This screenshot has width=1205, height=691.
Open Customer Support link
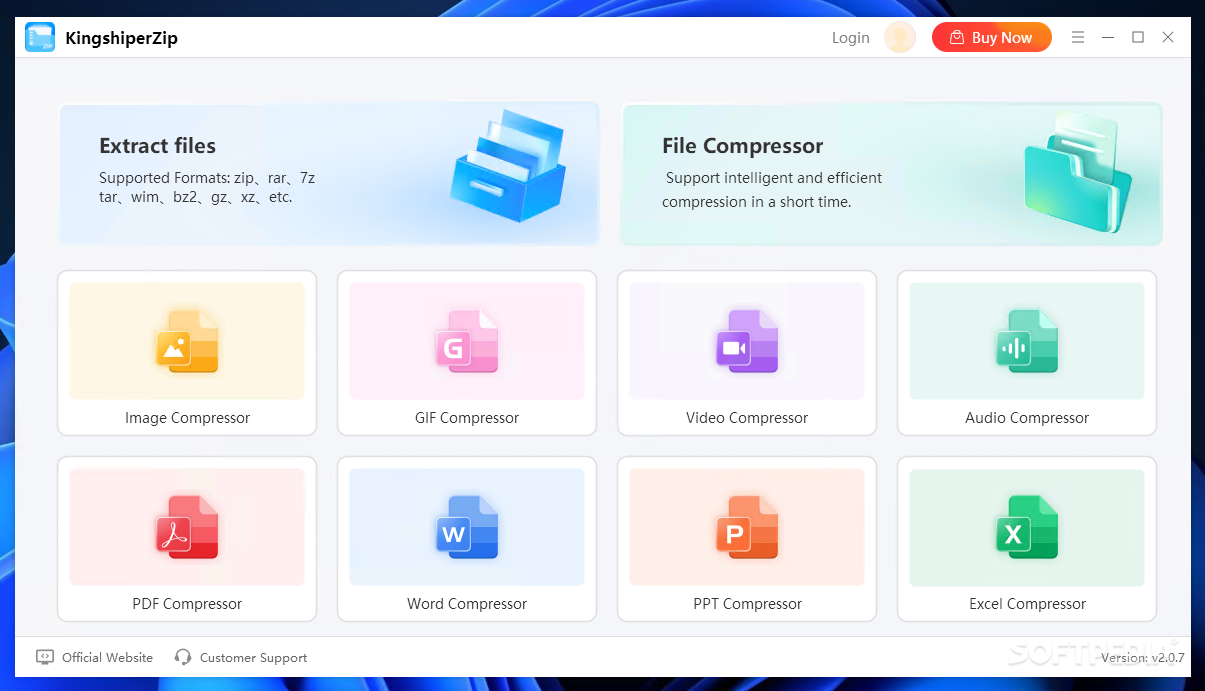point(254,658)
